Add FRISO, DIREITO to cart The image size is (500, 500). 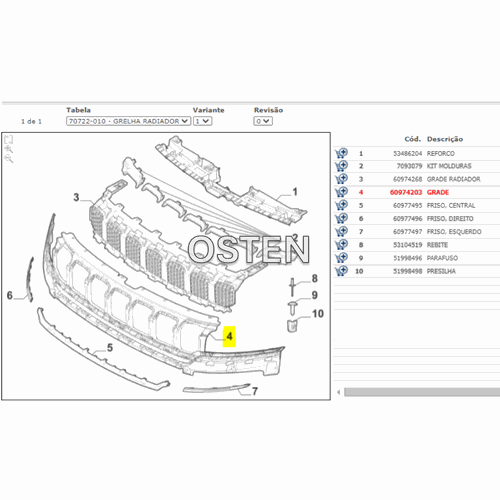341,218
